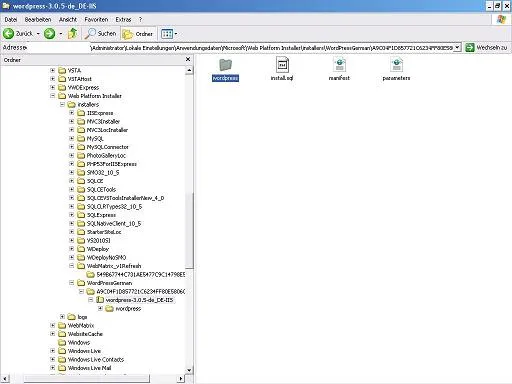Go up one folder level icon
Screen dimensions: 512x384
(72, 33)
